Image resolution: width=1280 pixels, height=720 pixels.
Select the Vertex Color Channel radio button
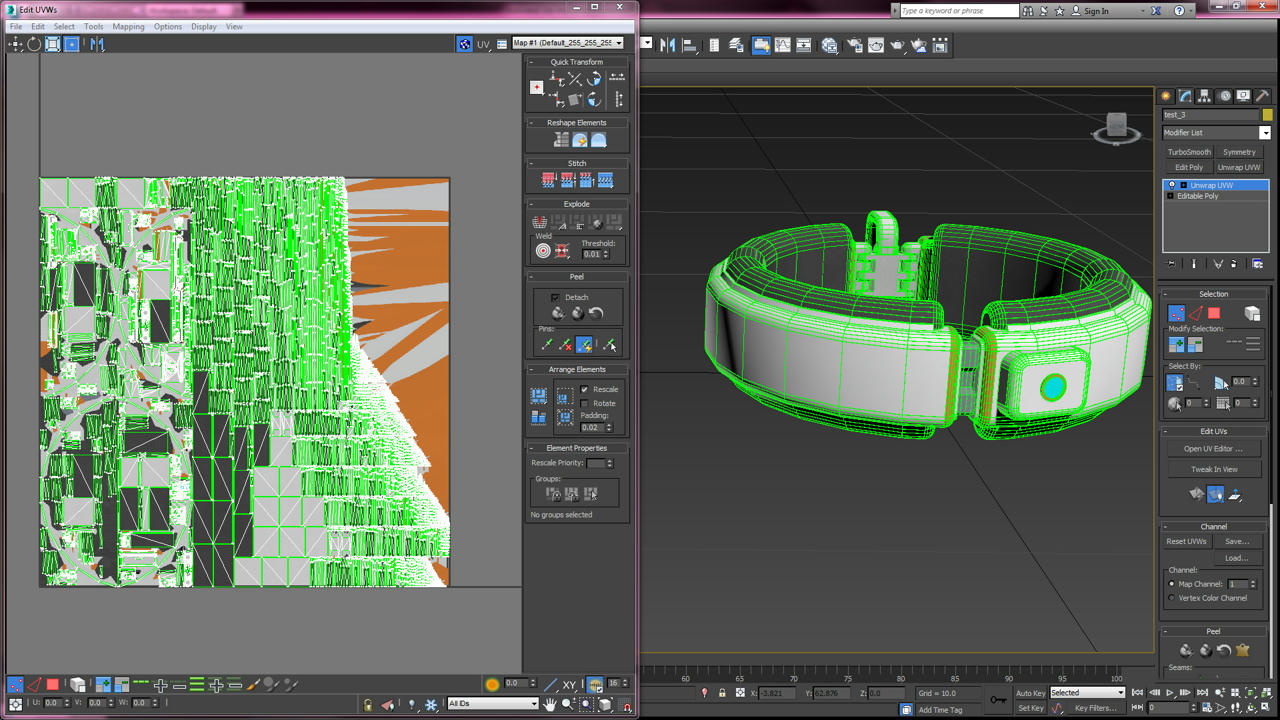(x=1172, y=598)
